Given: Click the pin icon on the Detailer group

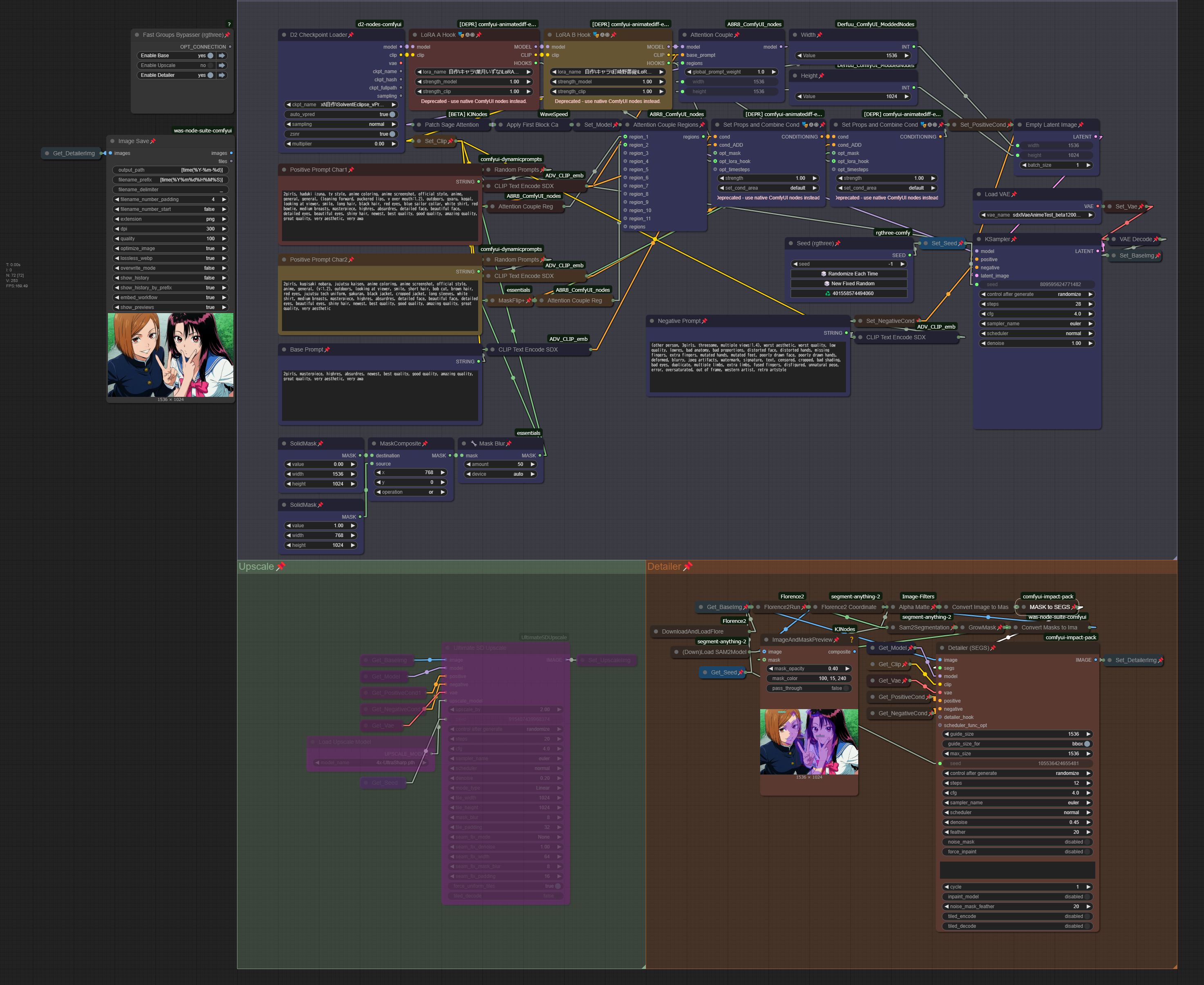Looking at the screenshot, I should click(x=688, y=566).
